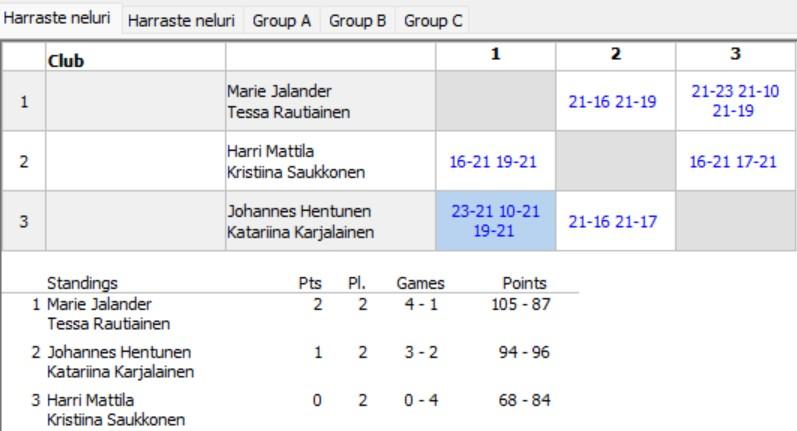Select the Jalander / Rautiainen pair cell in the grid
Image resolution: width=797 pixels, height=431 pixels.
[x=330, y=102]
